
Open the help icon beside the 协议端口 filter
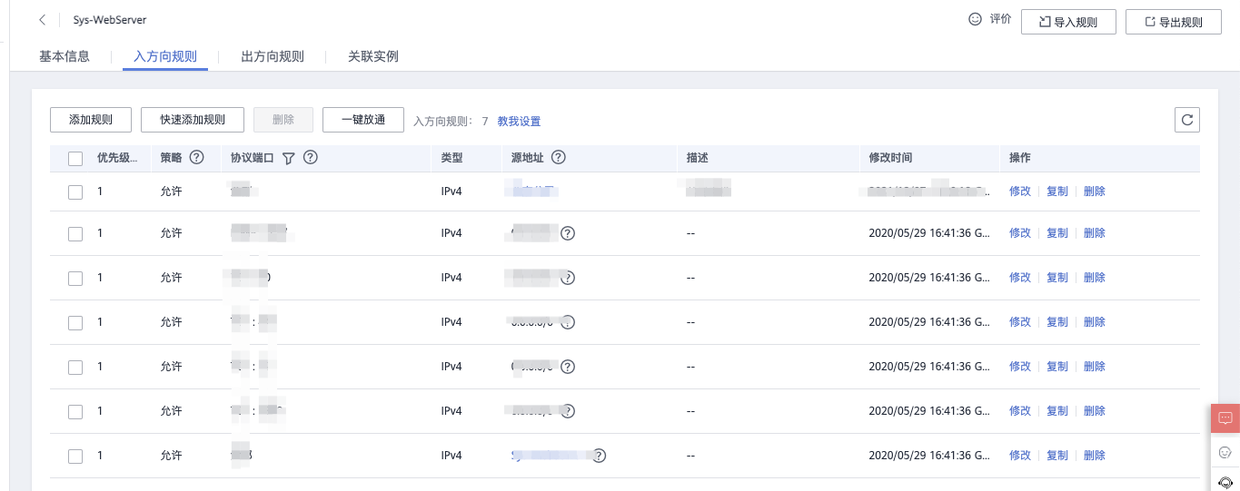[x=310, y=157]
